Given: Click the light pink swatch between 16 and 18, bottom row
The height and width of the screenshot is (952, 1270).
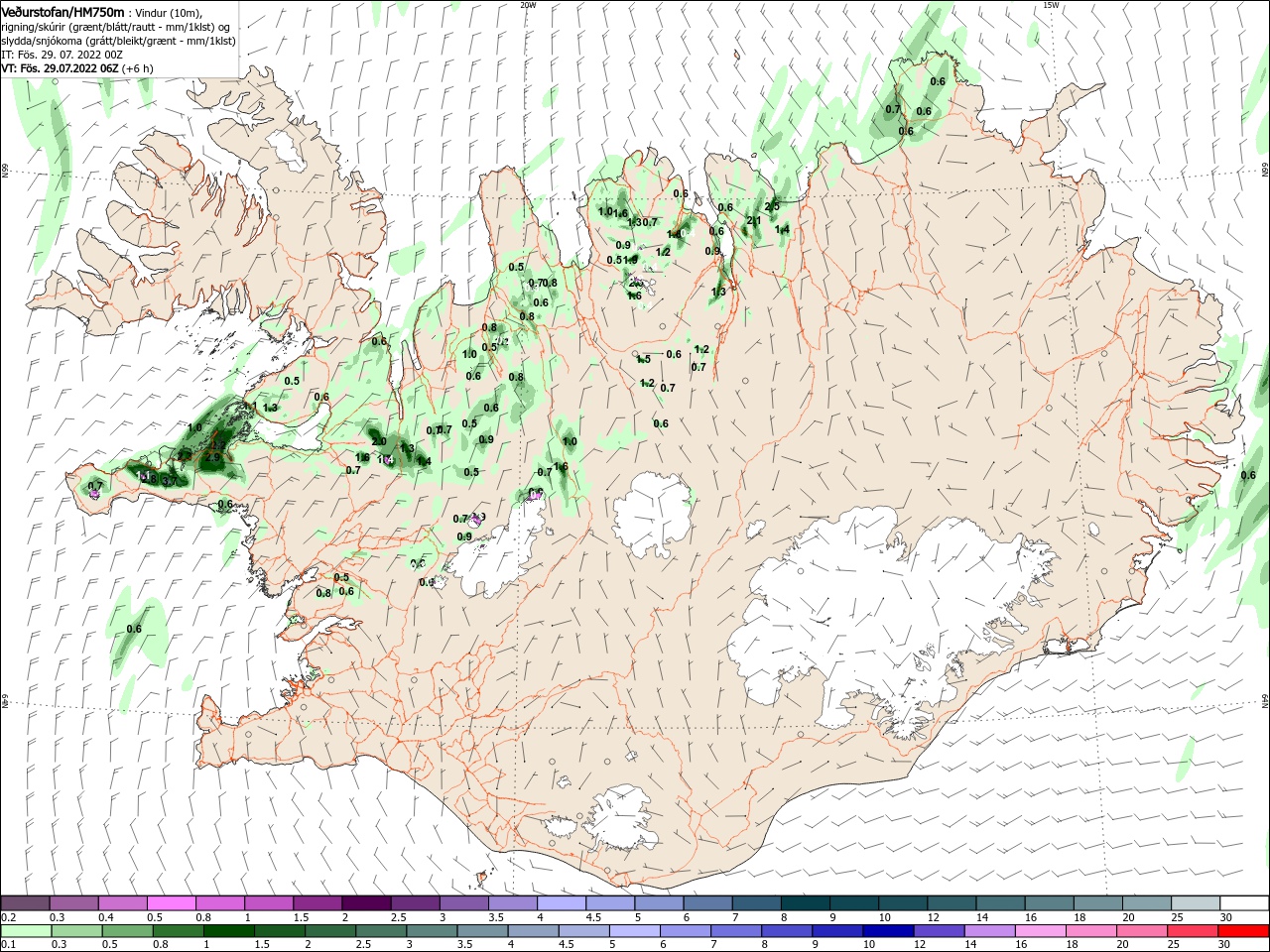Looking at the screenshot, I should pyautogui.click(x=1040, y=932).
